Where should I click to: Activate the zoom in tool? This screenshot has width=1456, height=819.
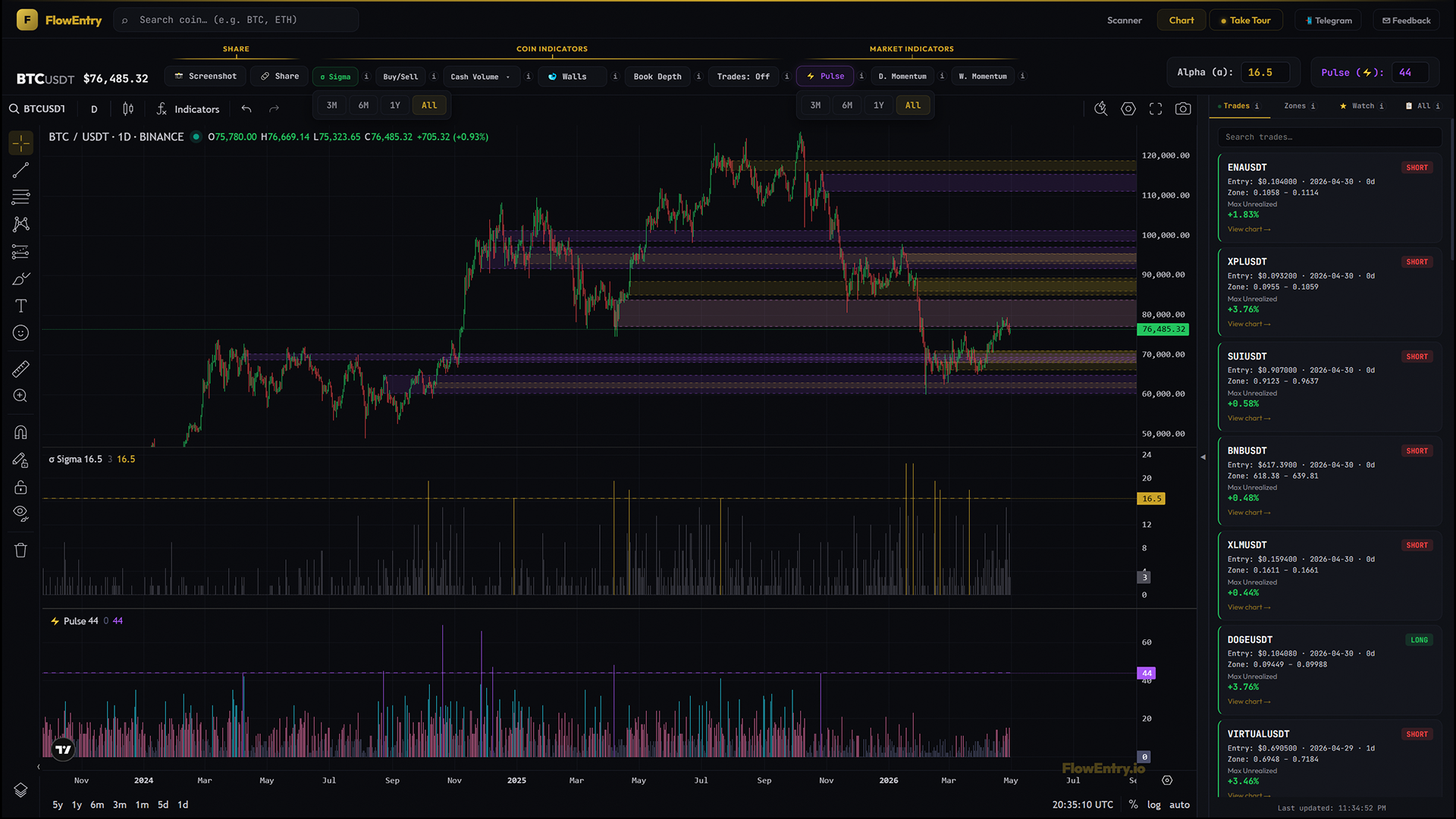click(20, 396)
